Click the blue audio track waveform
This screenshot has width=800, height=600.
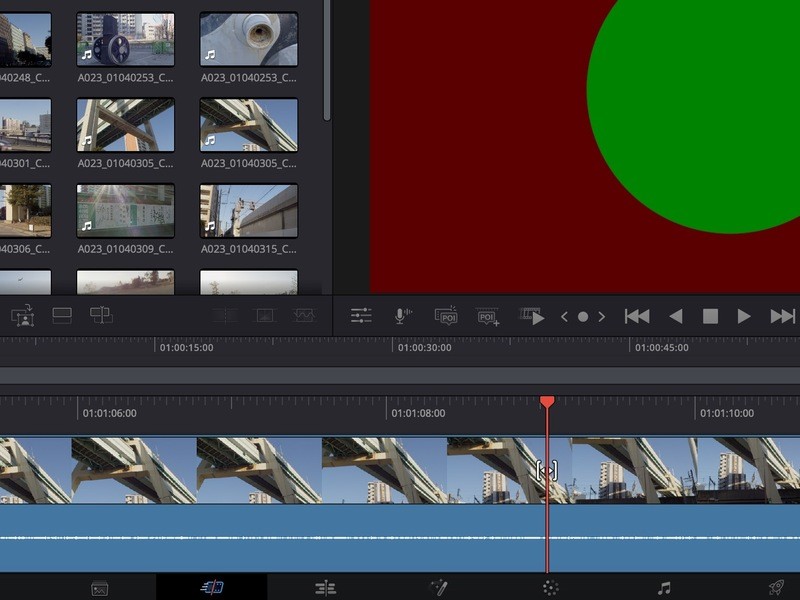300,538
